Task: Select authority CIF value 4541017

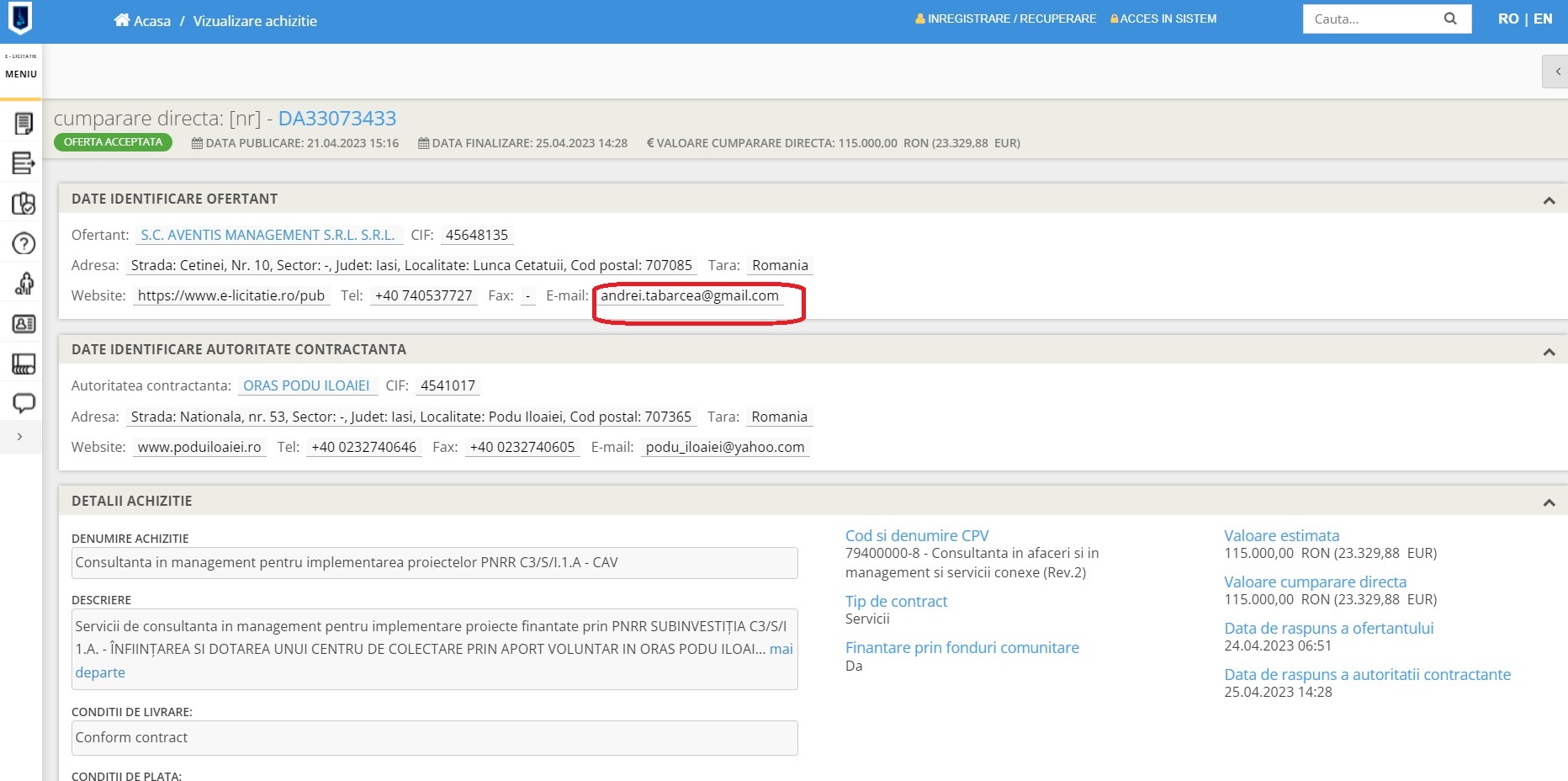Action: tap(448, 385)
